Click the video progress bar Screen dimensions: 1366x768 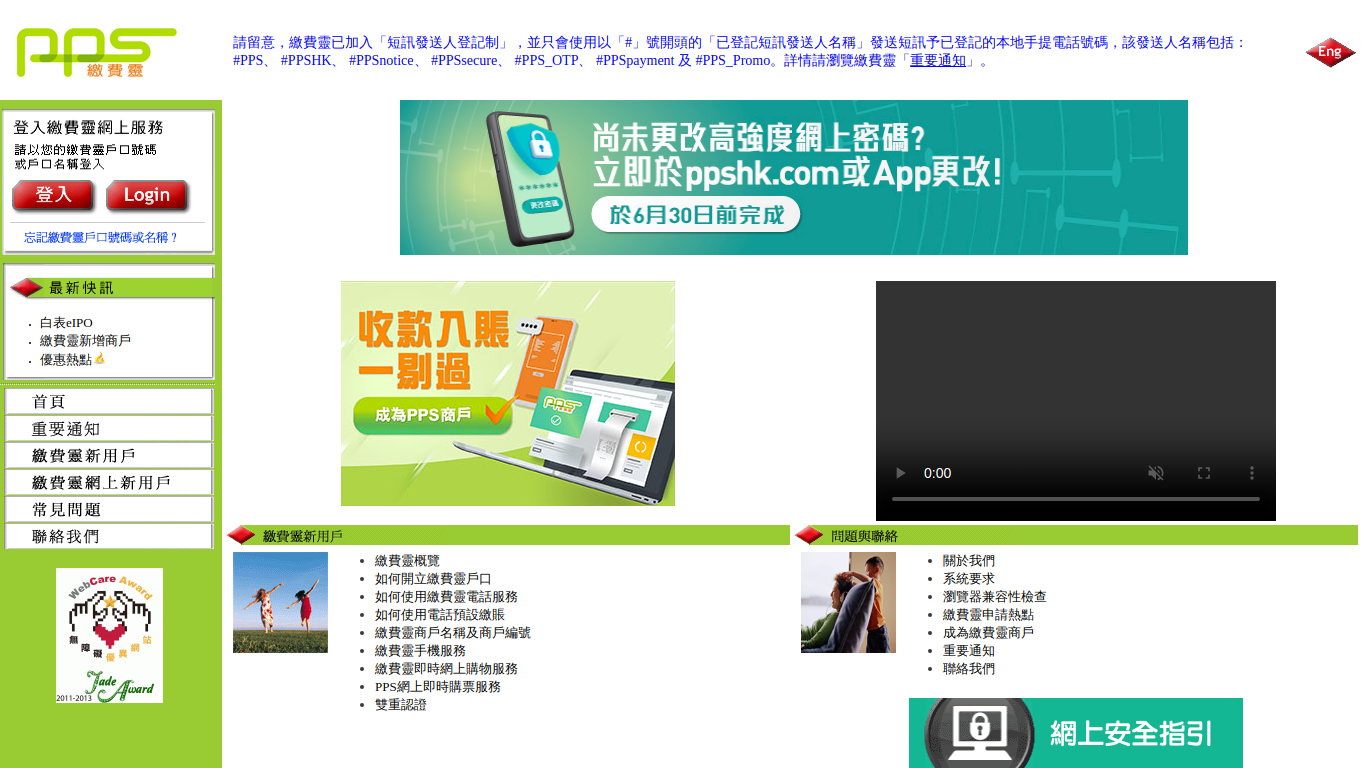[x=1076, y=498]
